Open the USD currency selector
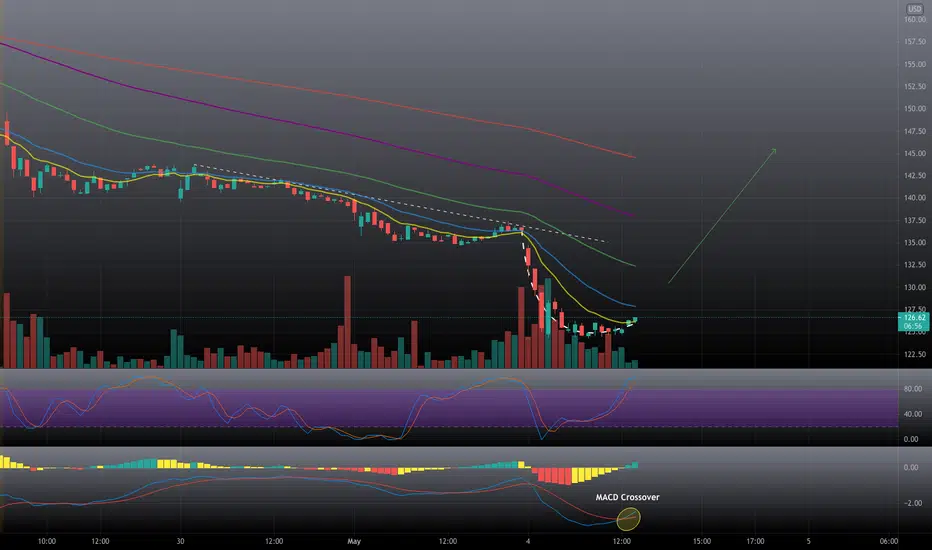Viewport: 932px width, 550px height. coord(915,9)
